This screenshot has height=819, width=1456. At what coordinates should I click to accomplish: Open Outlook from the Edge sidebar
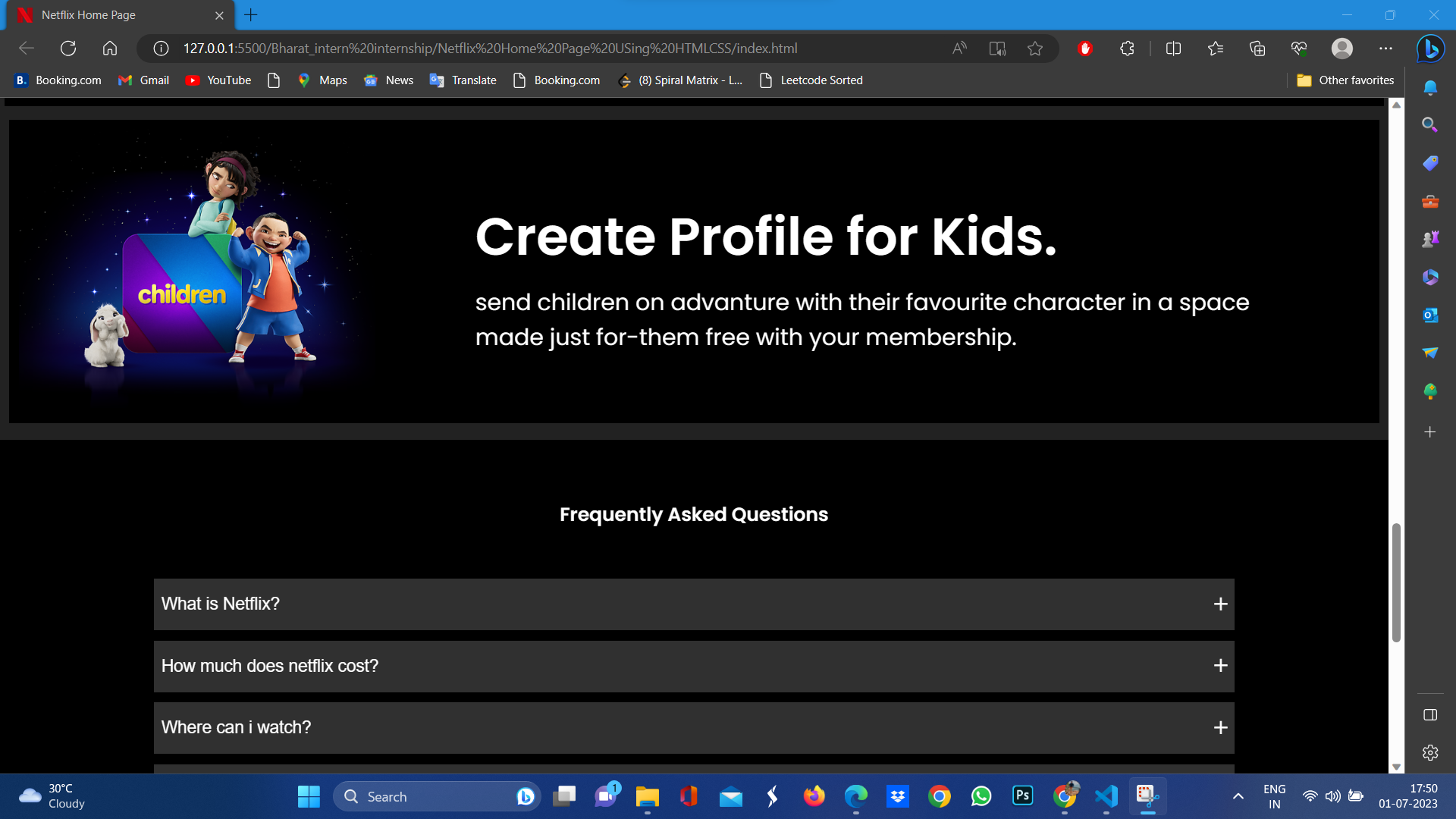tap(1430, 315)
